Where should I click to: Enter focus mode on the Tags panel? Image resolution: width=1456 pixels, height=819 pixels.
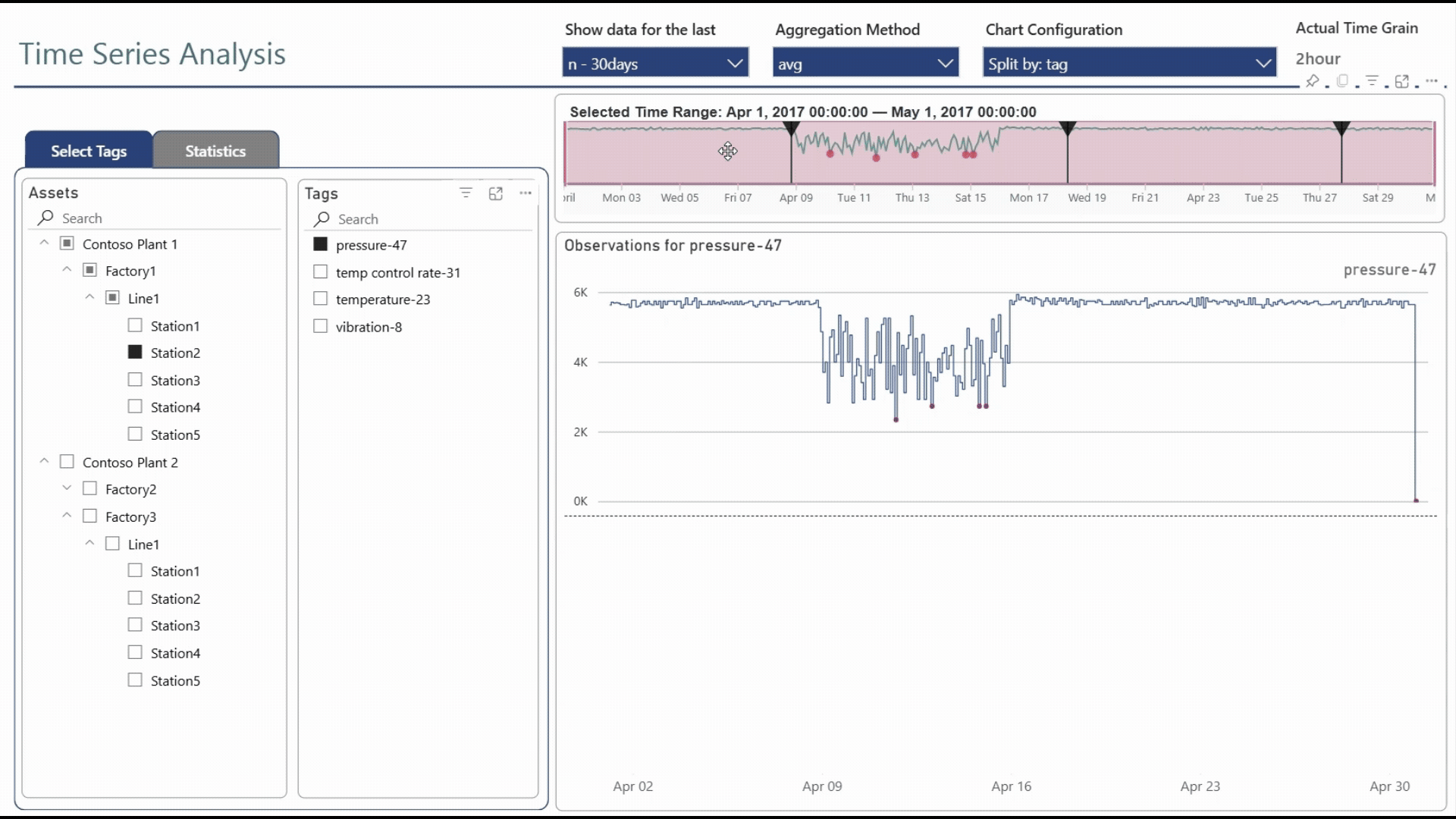click(496, 193)
